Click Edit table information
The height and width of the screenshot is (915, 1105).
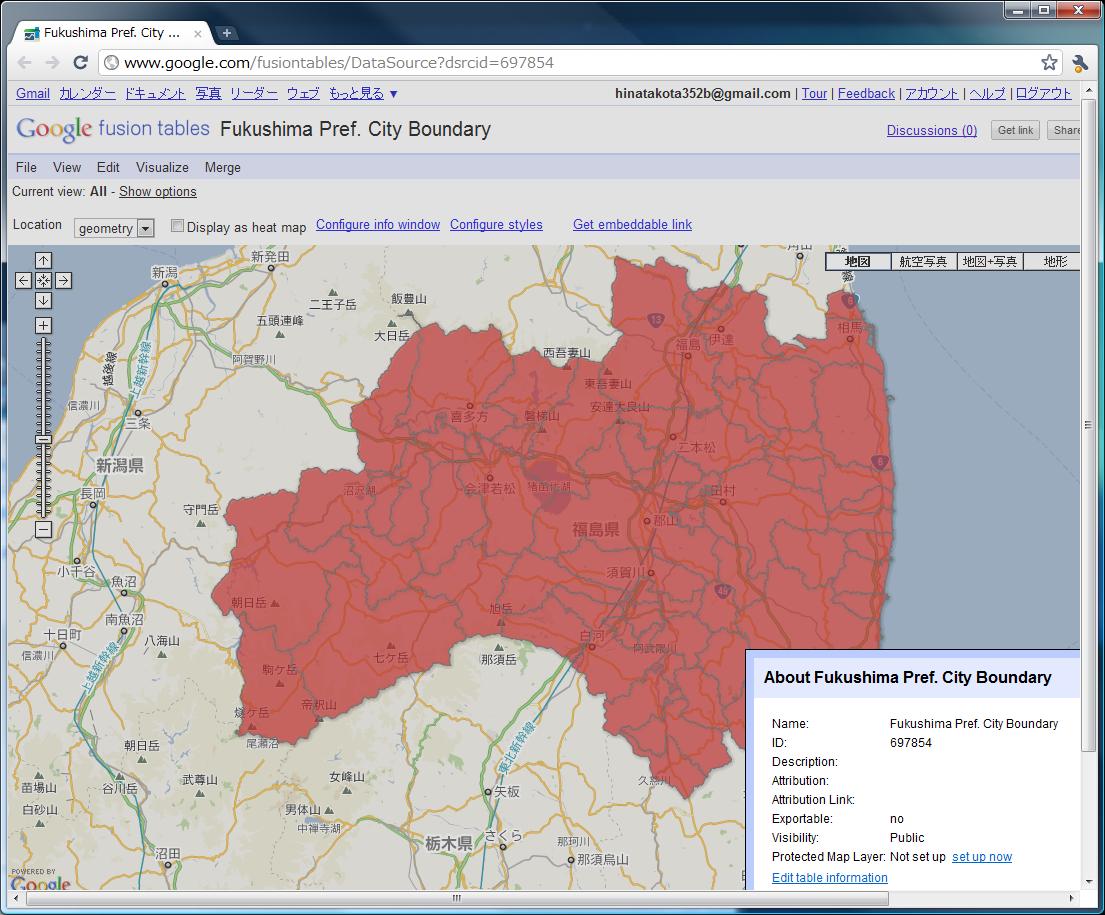point(829,878)
